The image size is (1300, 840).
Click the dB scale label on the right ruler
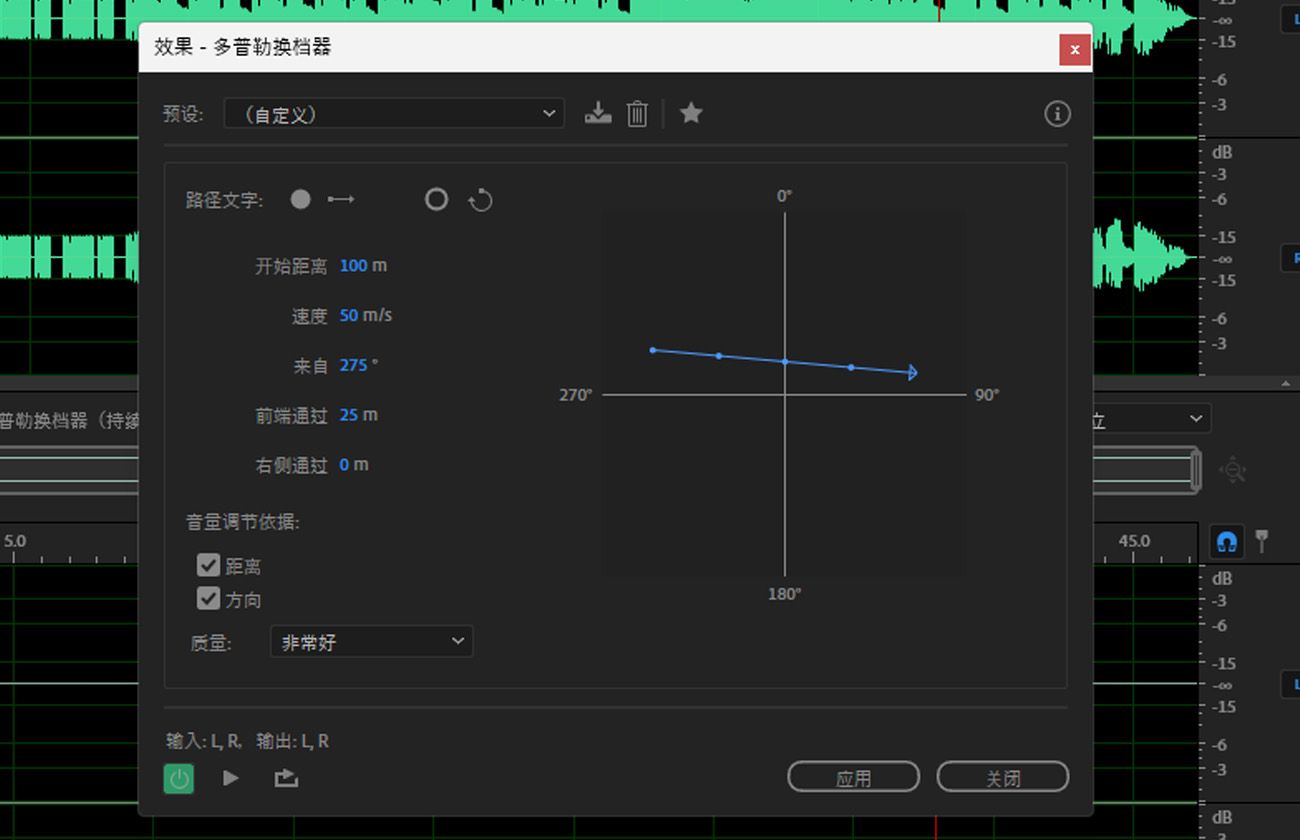[1221, 152]
